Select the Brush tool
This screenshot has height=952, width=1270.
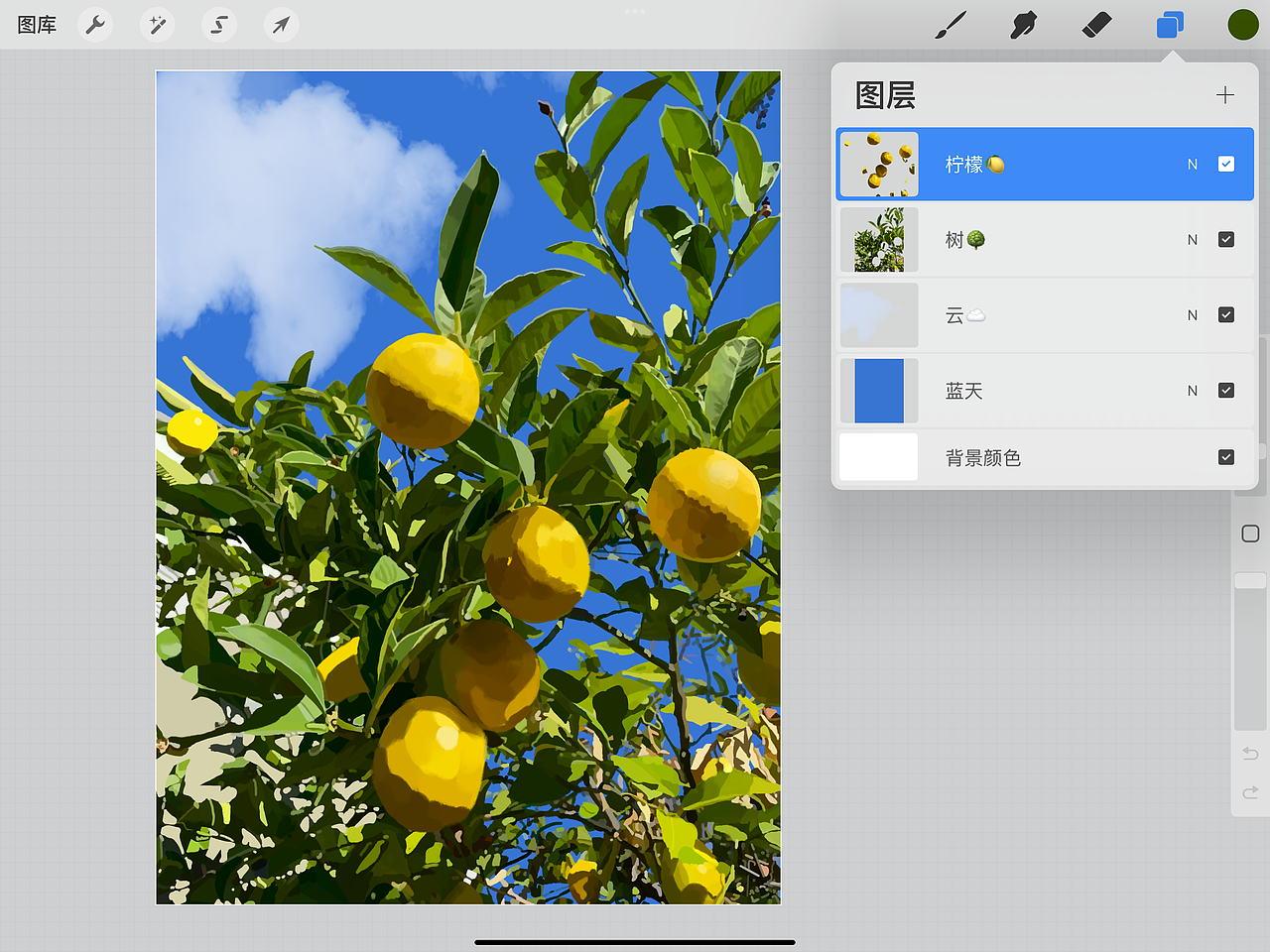pos(951,25)
